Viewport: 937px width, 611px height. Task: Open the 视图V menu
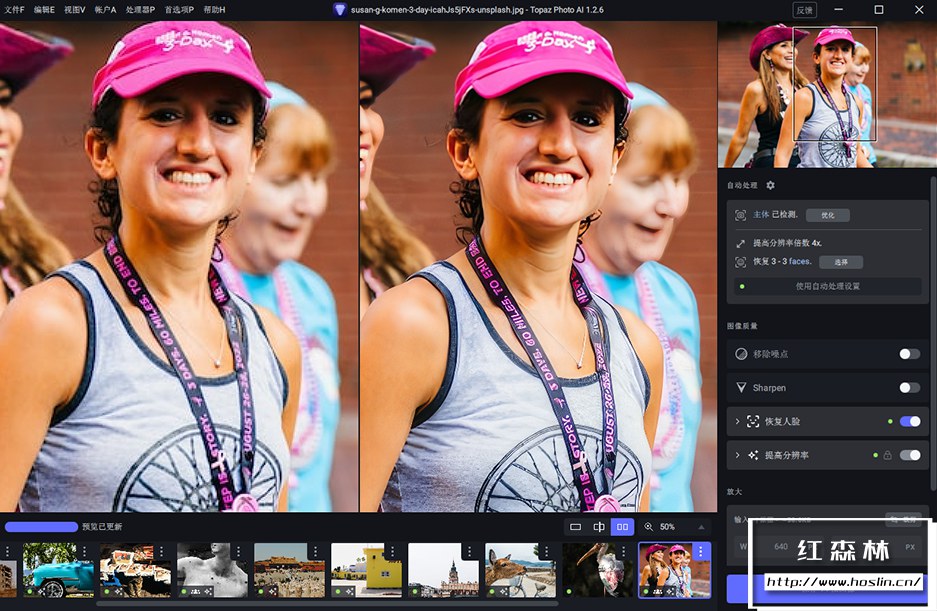pyautogui.click(x=75, y=10)
